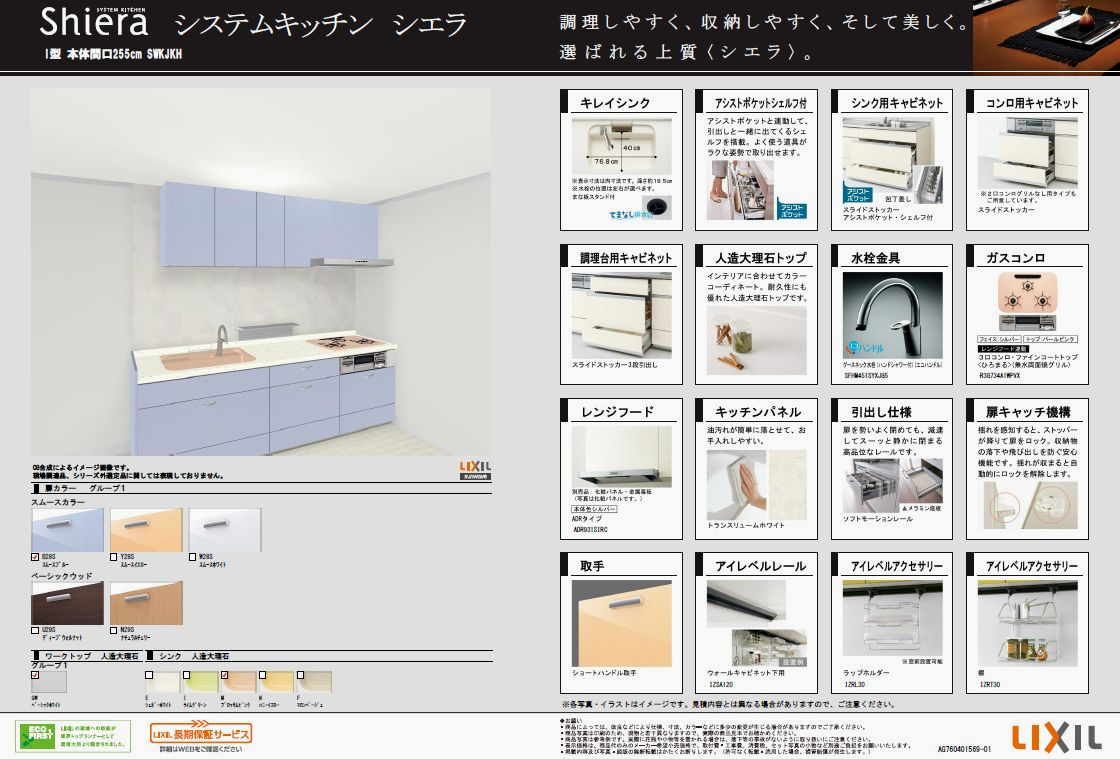Pick the dark walnut wood door swatch
Screen dimensions: 1120x759
pos(67,603)
